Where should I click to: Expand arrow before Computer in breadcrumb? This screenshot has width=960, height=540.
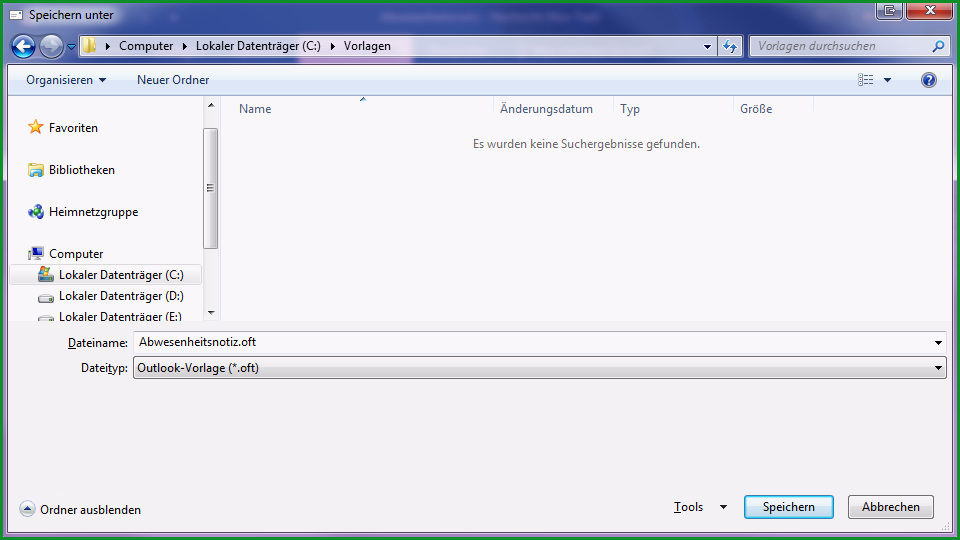tap(108, 46)
